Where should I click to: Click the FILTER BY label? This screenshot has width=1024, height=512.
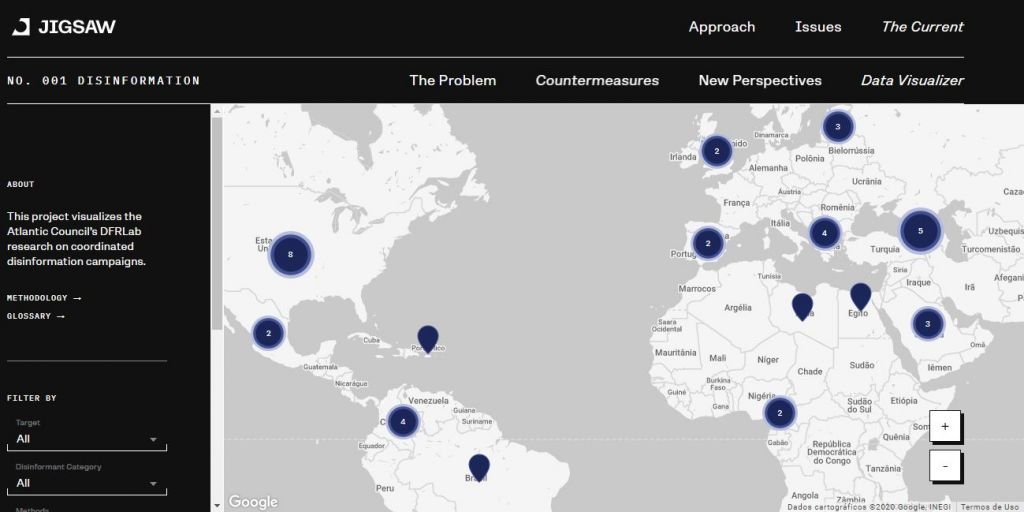31,398
